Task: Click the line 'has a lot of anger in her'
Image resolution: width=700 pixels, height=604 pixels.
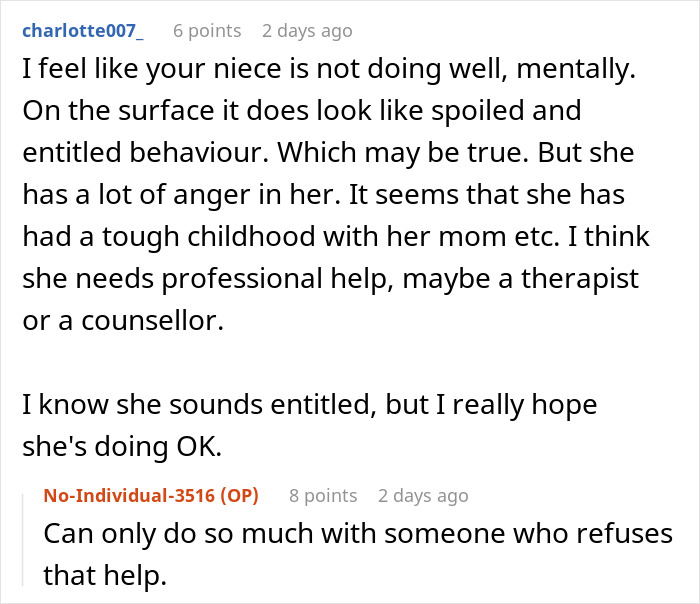Action: pyautogui.click(x=324, y=195)
